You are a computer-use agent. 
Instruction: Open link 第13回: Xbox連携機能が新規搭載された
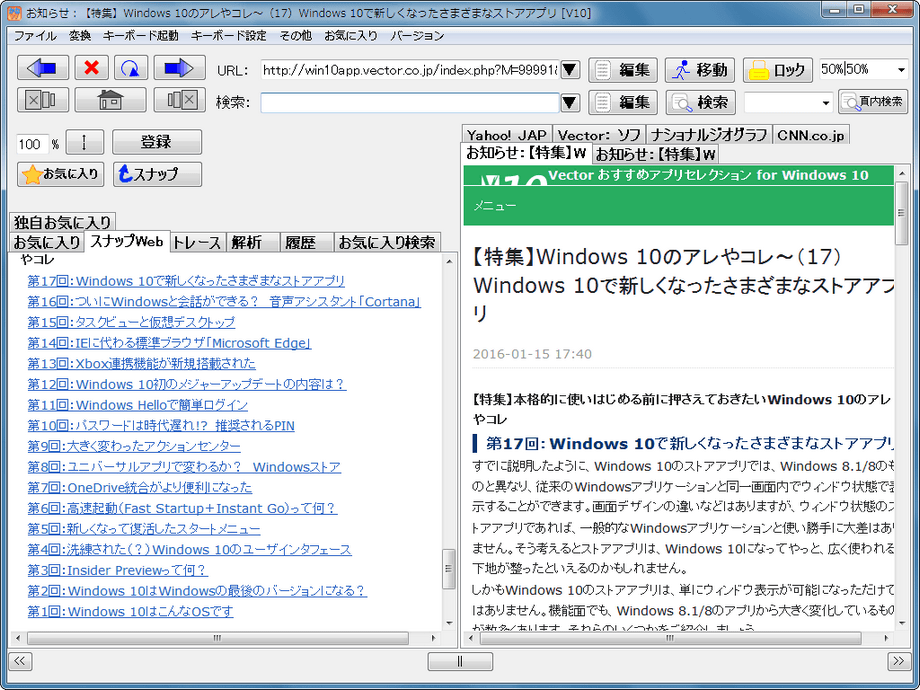(141, 363)
